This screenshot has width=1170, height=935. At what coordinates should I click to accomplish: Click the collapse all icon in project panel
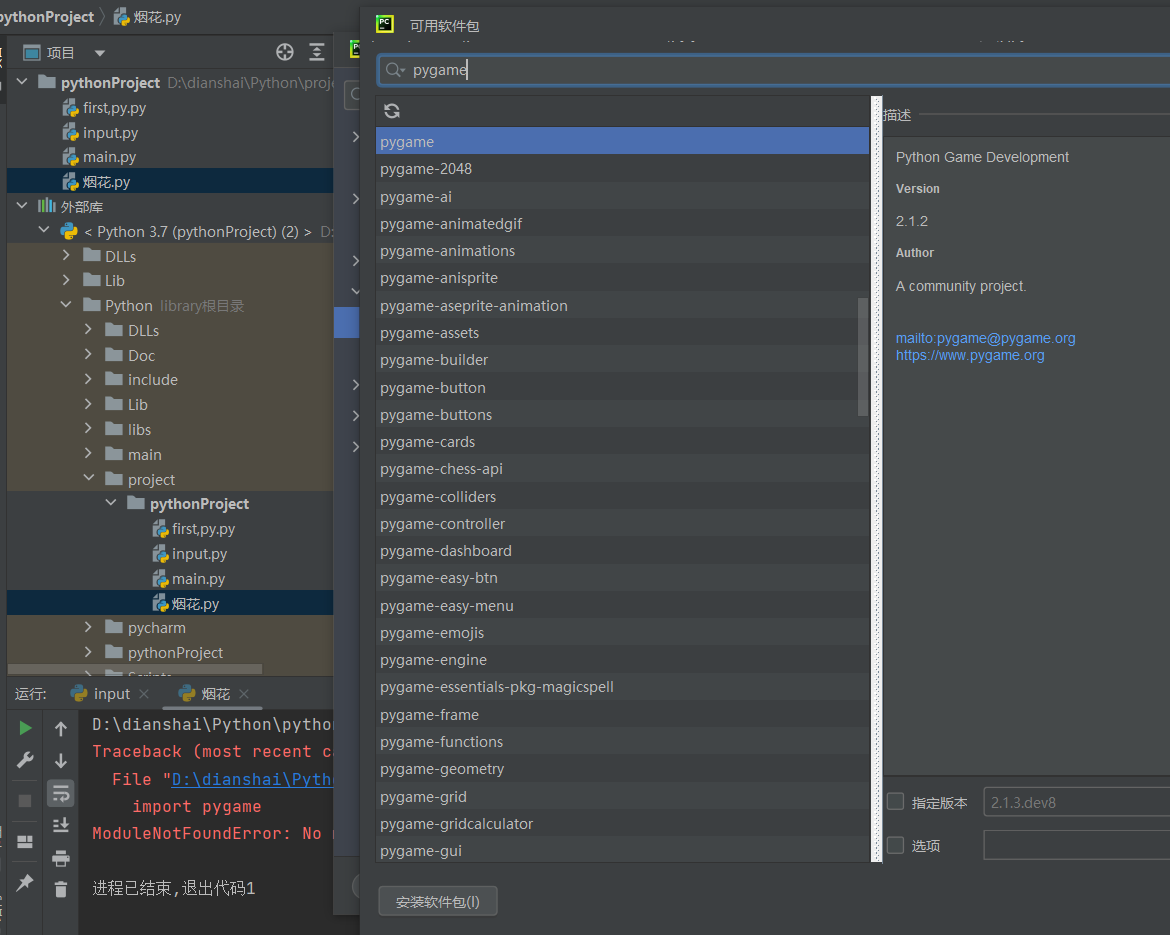[317, 52]
